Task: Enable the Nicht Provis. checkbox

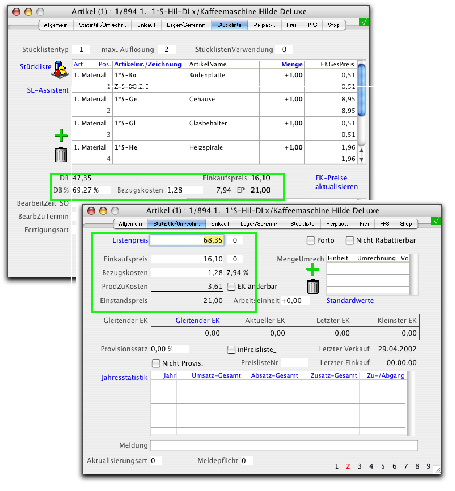Action: (x=156, y=363)
